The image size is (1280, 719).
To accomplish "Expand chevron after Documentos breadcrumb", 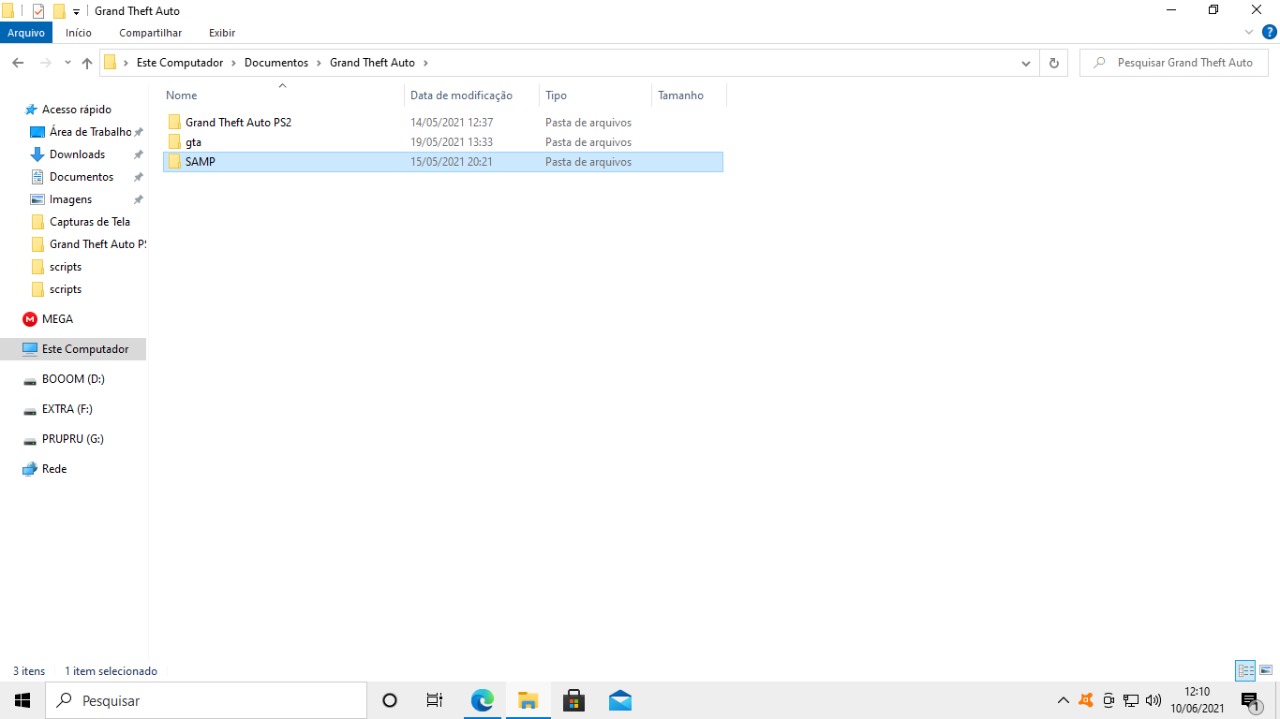I will pyautogui.click(x=320, y=62).
